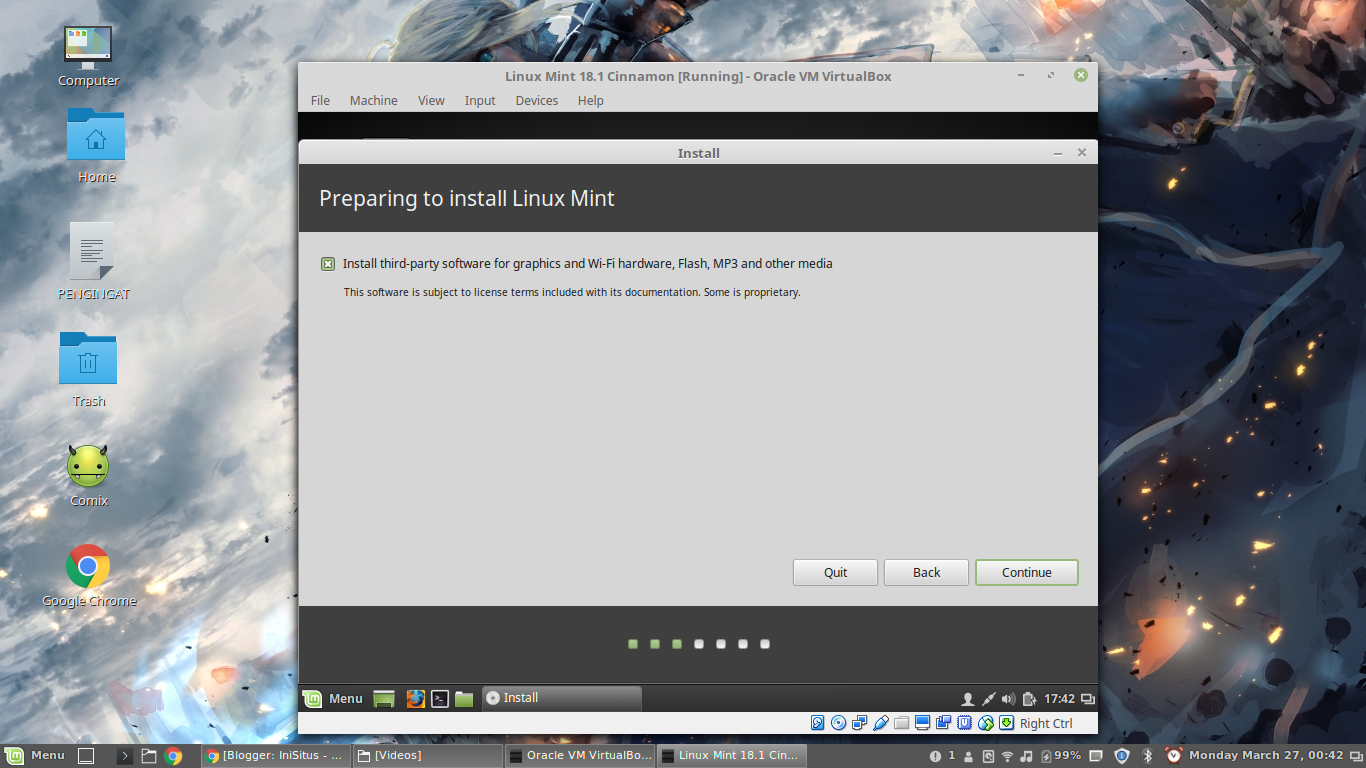Click the guest show desktop icon
The width and height of the screenshot is (1366, 768).
click(x=384, y=699)
